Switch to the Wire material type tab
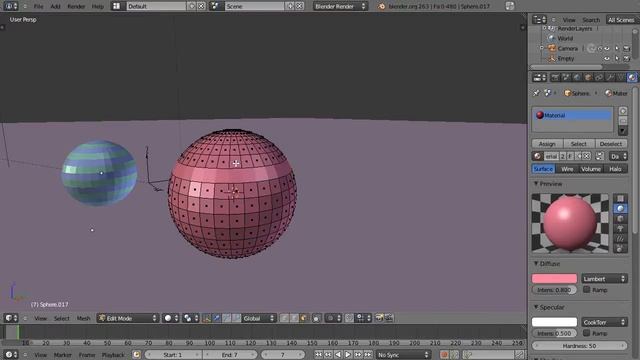The width and height of the screenshot is (640, 360). click(567, 169)
